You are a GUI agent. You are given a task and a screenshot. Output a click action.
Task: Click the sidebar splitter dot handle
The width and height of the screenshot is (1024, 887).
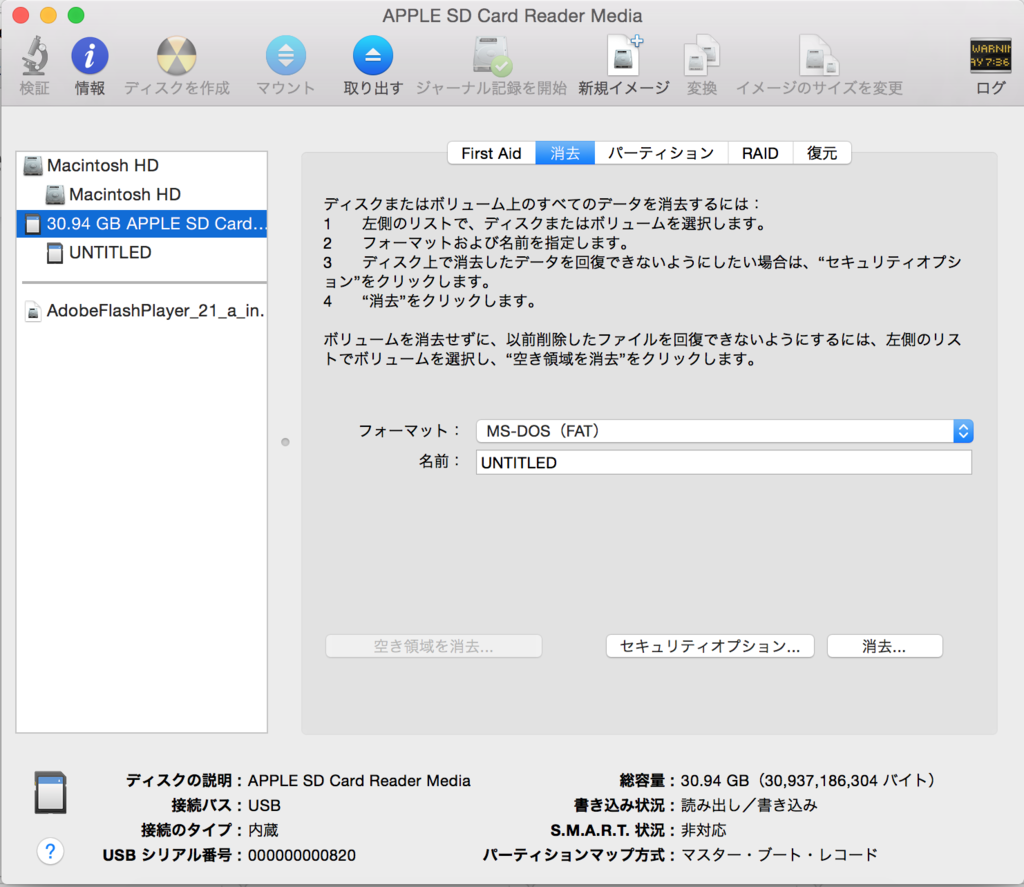(x=285, y=442)
